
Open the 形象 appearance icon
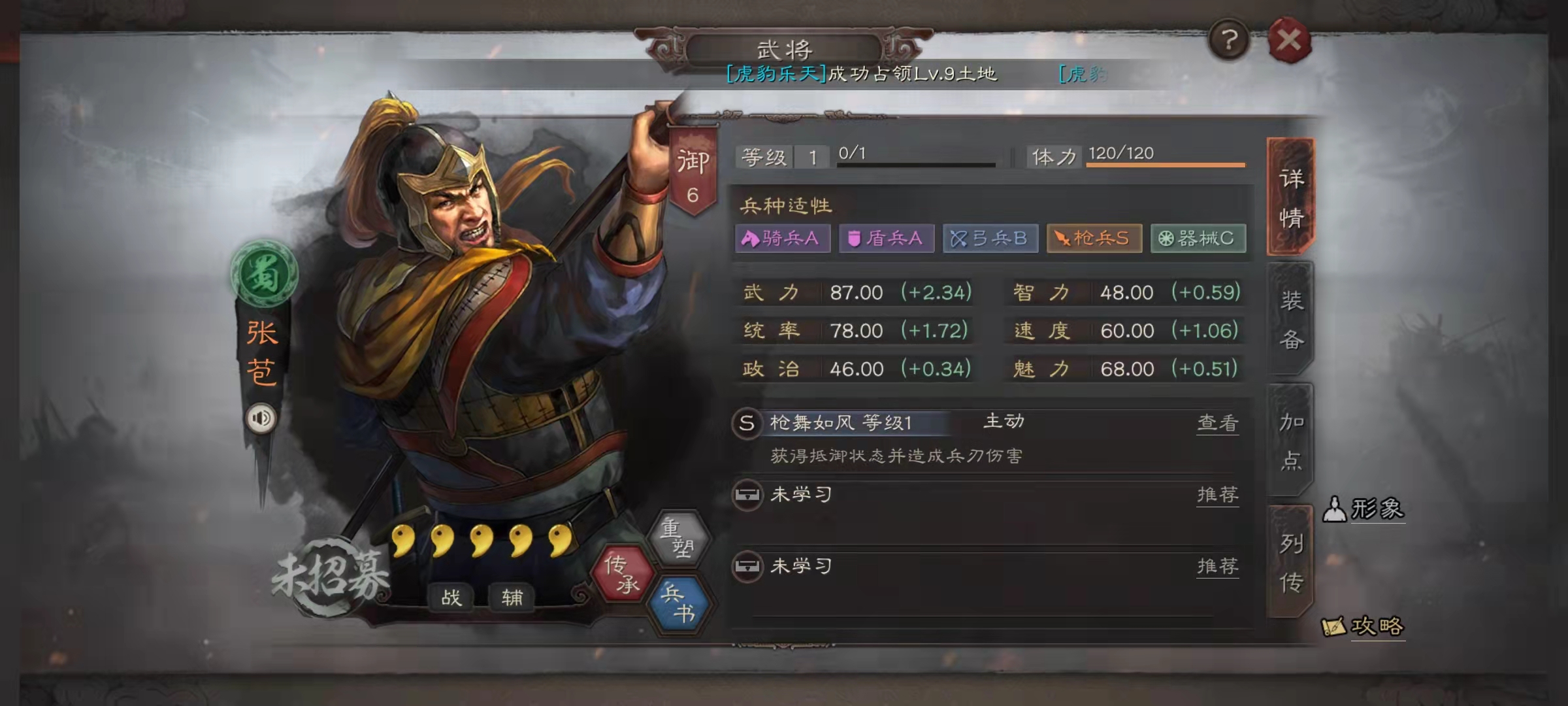coord(1364,509)
